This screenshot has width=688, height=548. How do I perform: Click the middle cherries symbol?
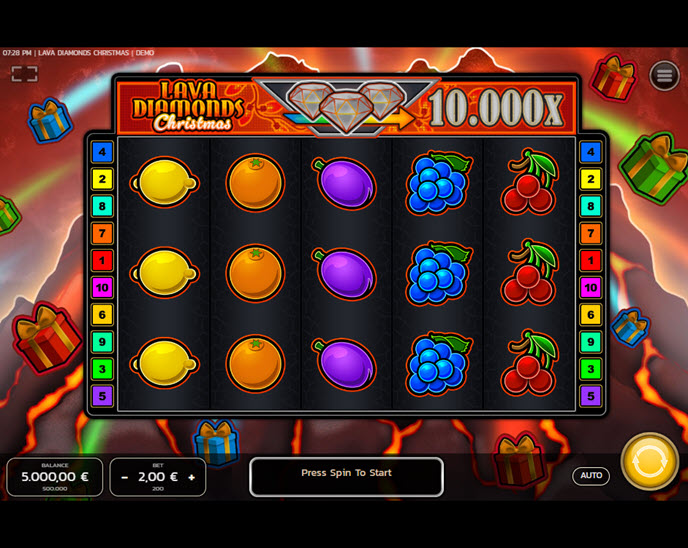click(x=530, y=272)
